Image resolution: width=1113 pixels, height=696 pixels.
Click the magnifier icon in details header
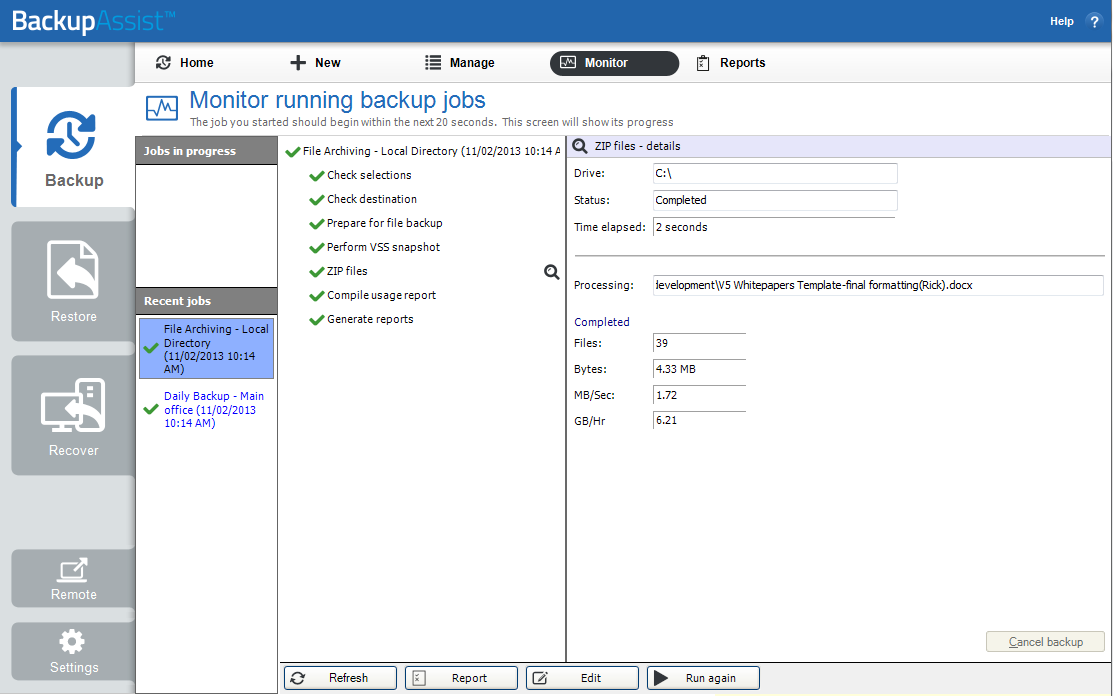(580, 146)
